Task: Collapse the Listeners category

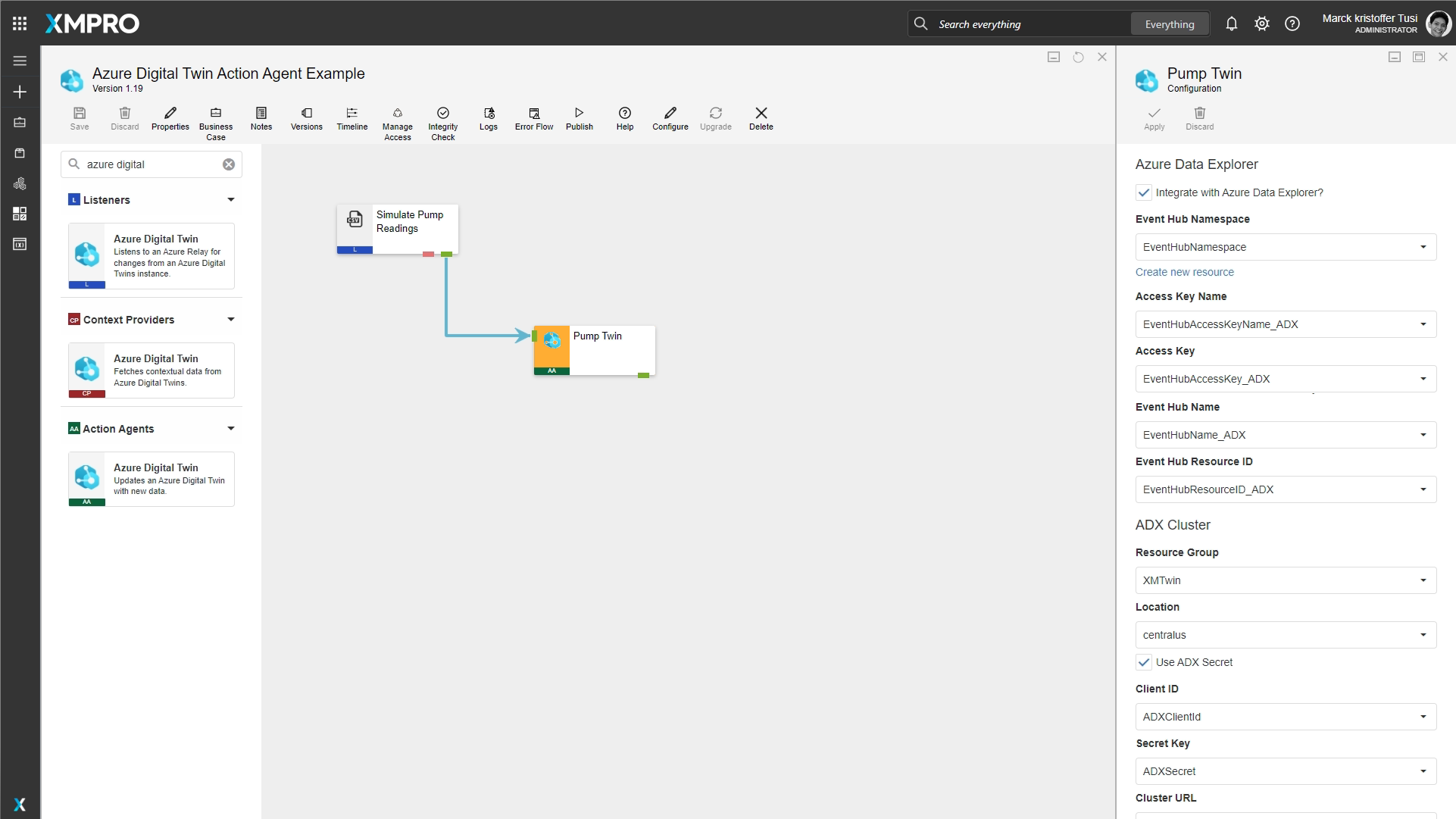Action: [x=230, y=200]
